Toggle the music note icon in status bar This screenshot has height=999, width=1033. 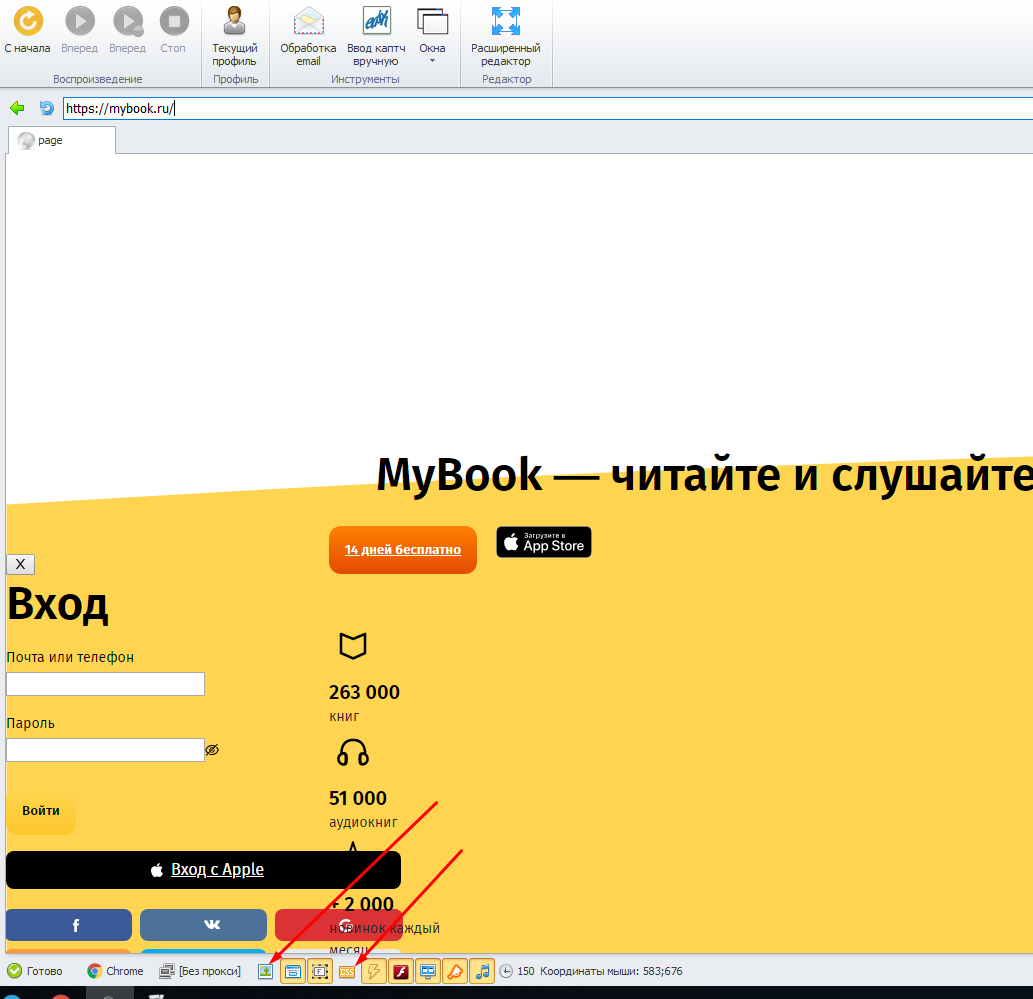(482, 971)
